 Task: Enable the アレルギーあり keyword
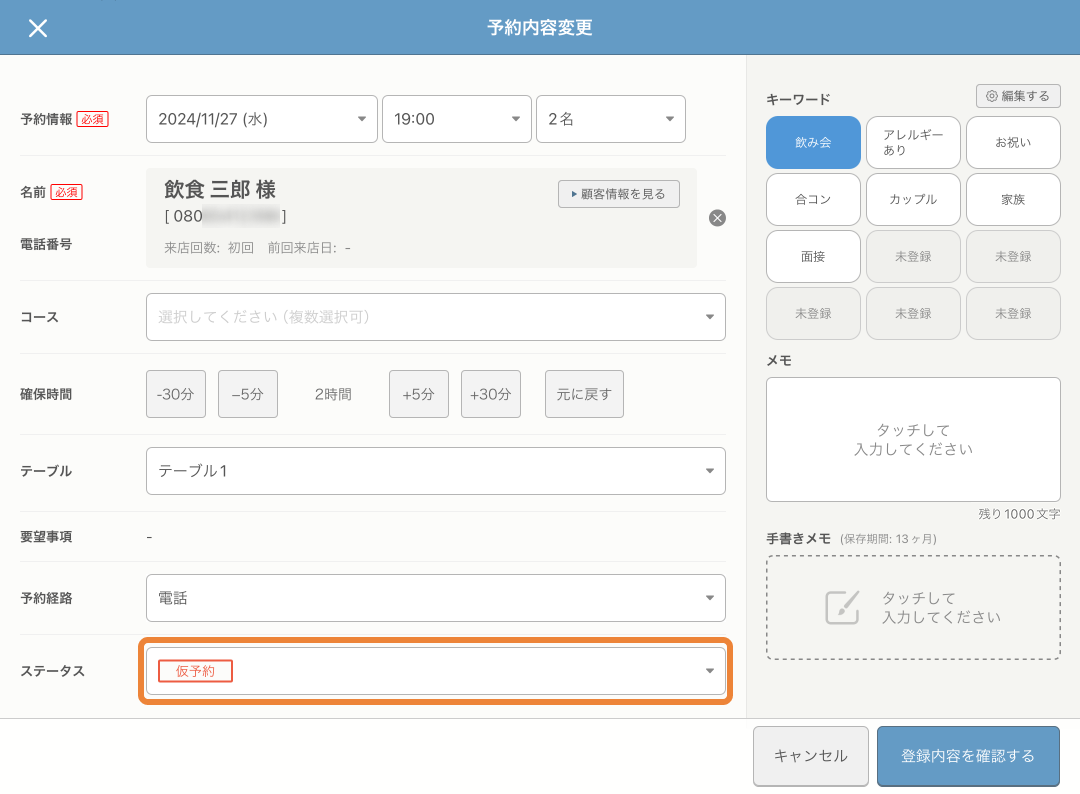tap(913, 142)
